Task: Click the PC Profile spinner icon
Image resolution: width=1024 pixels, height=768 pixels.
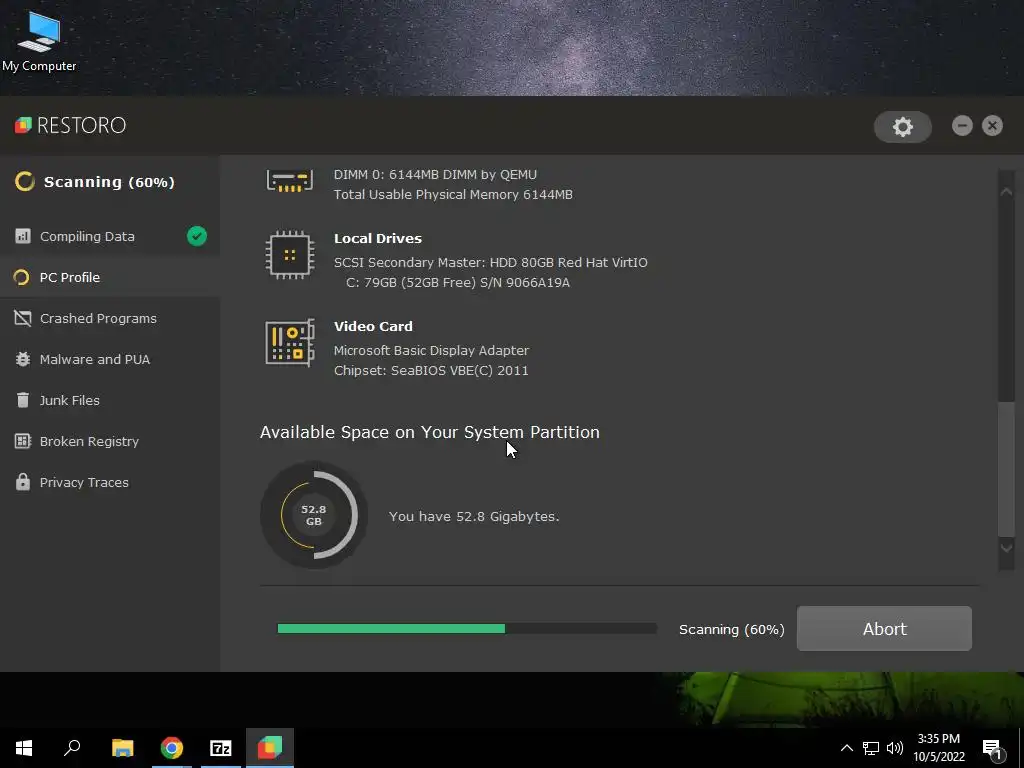Action: point(22,278)
